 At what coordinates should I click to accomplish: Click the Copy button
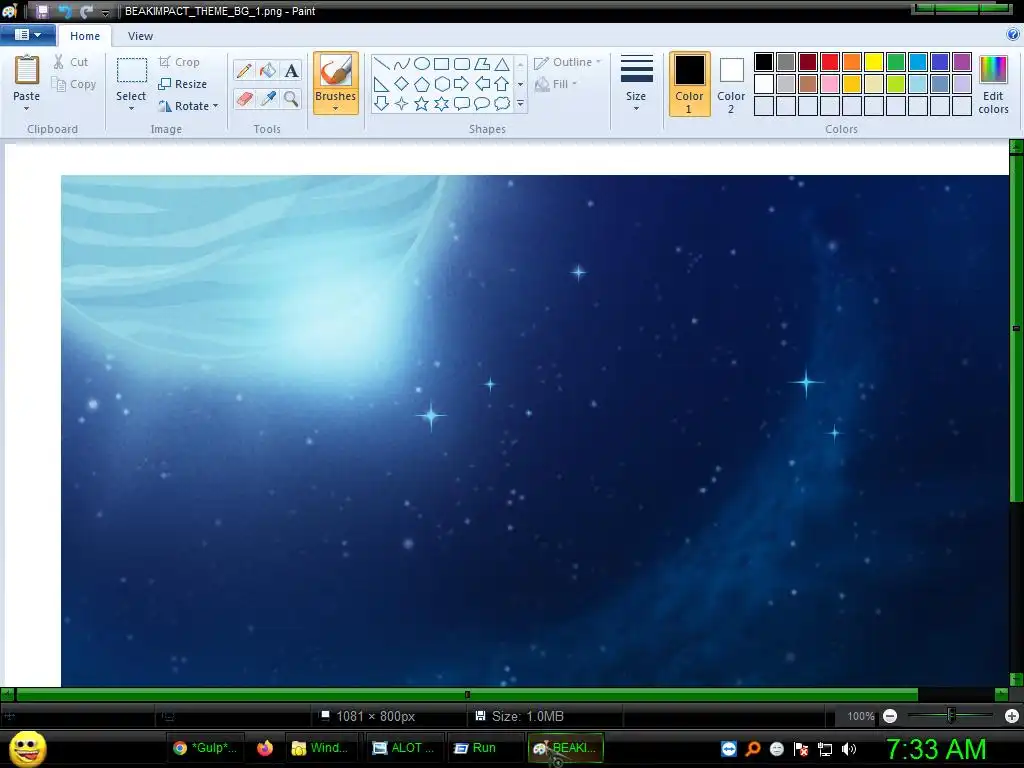[73, 84]
